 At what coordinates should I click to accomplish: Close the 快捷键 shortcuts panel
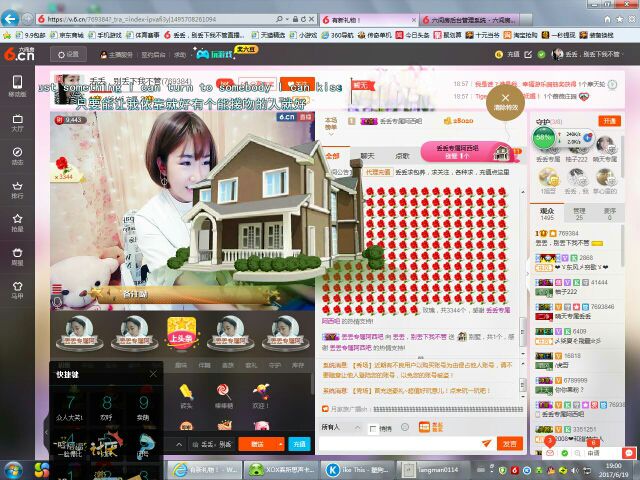[153, 373]
